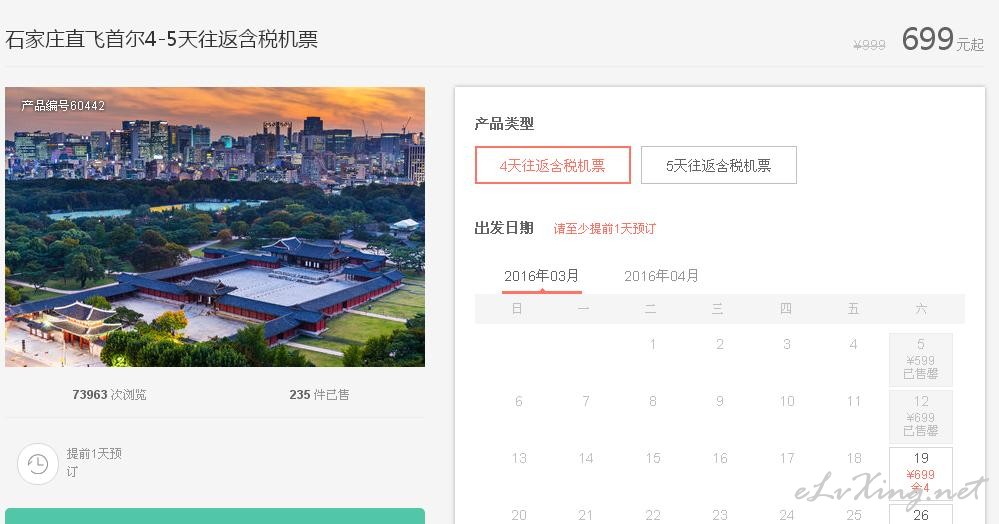This screenshot has height=524, width=999.
Task: Click calendar date 4 in March
Action: (x=853, y=344)
